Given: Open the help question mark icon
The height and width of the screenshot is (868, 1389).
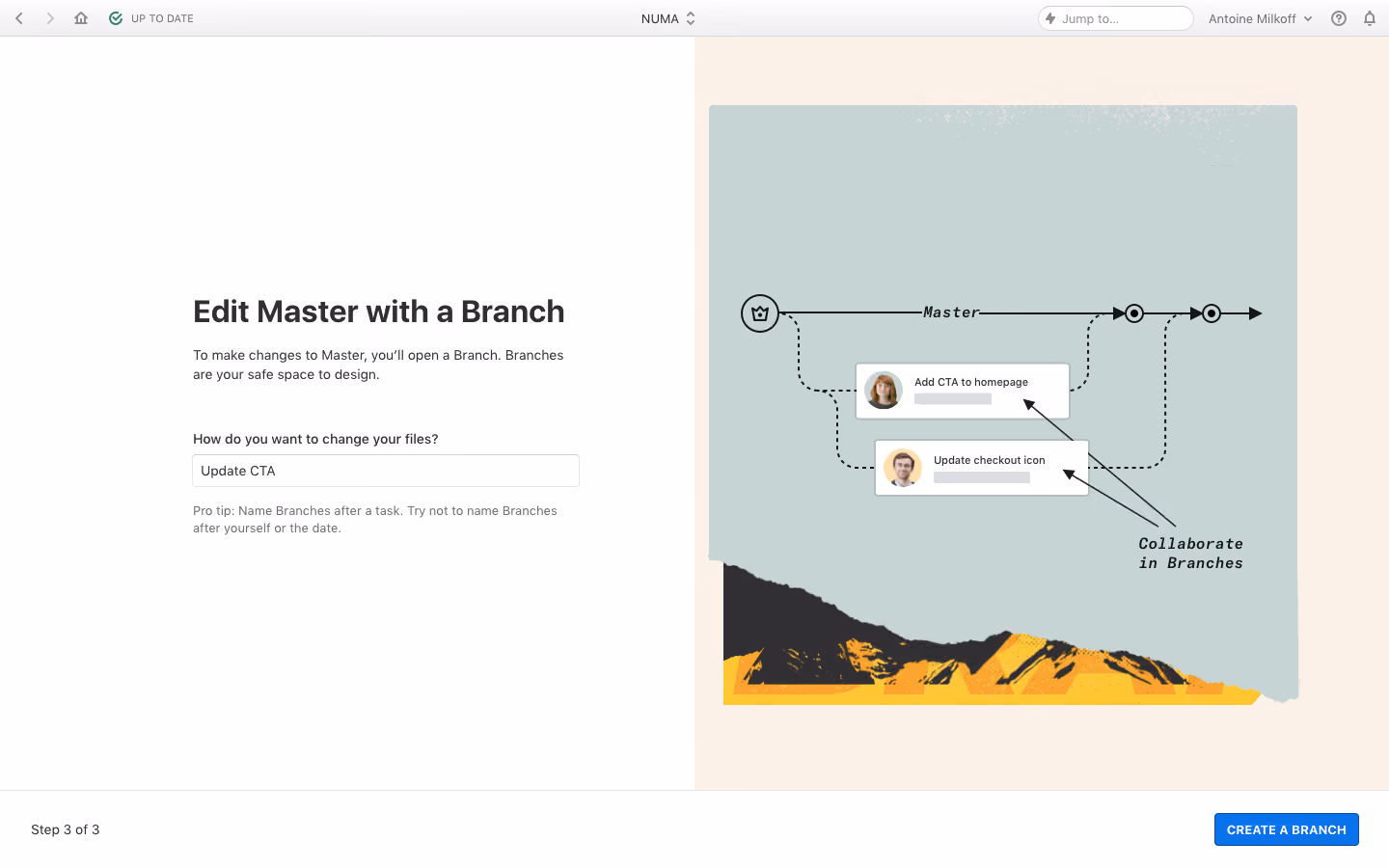Looking at the screenshot, I should click(1339, 18).
